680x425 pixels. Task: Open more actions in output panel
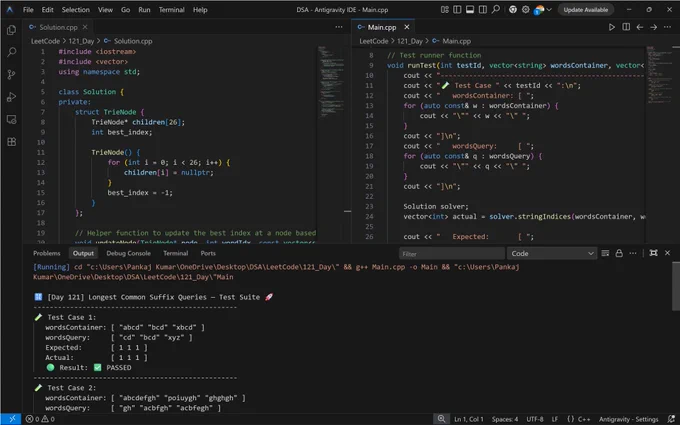(x=633, y=253)
